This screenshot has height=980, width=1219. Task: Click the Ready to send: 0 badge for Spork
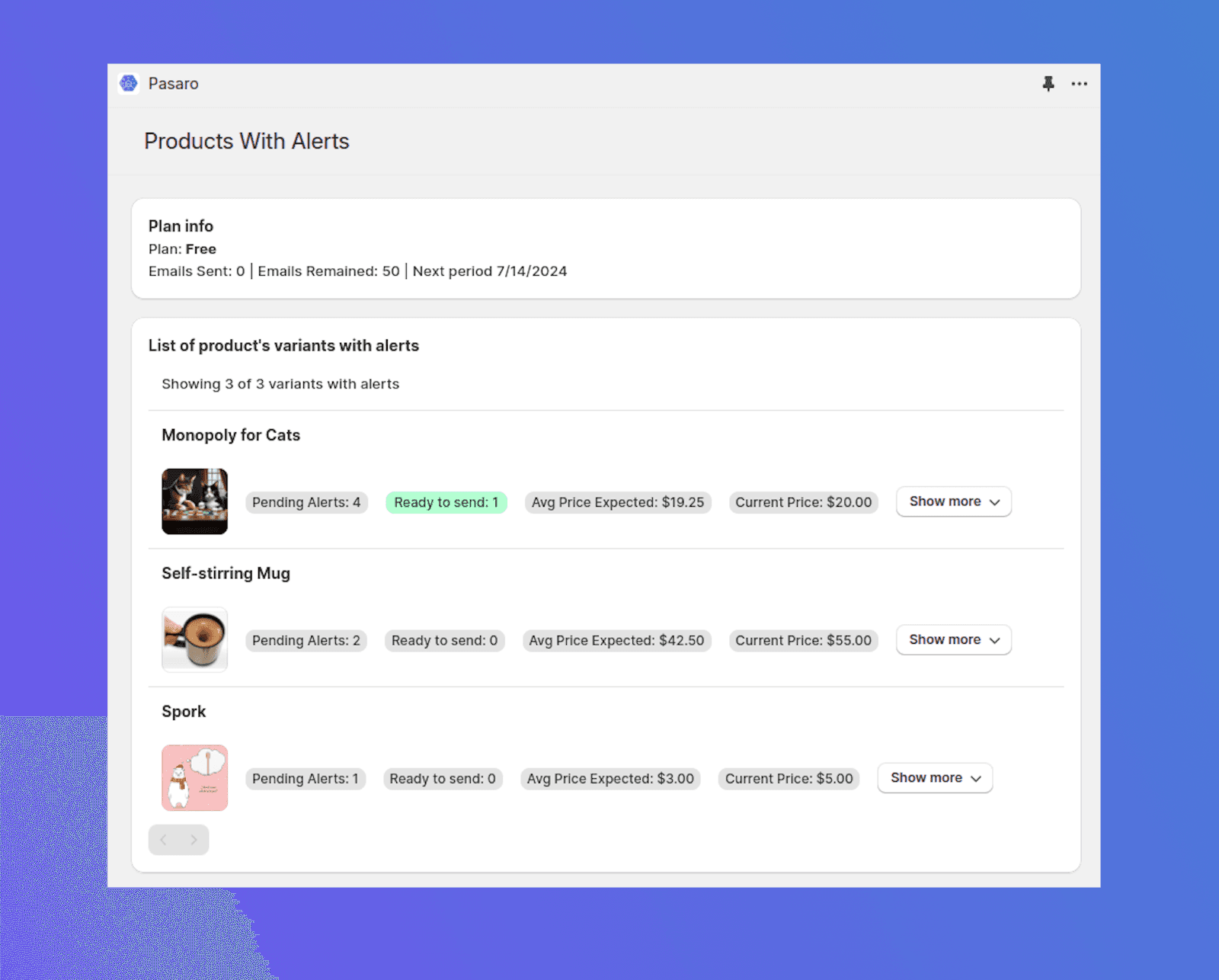(443, 778)
